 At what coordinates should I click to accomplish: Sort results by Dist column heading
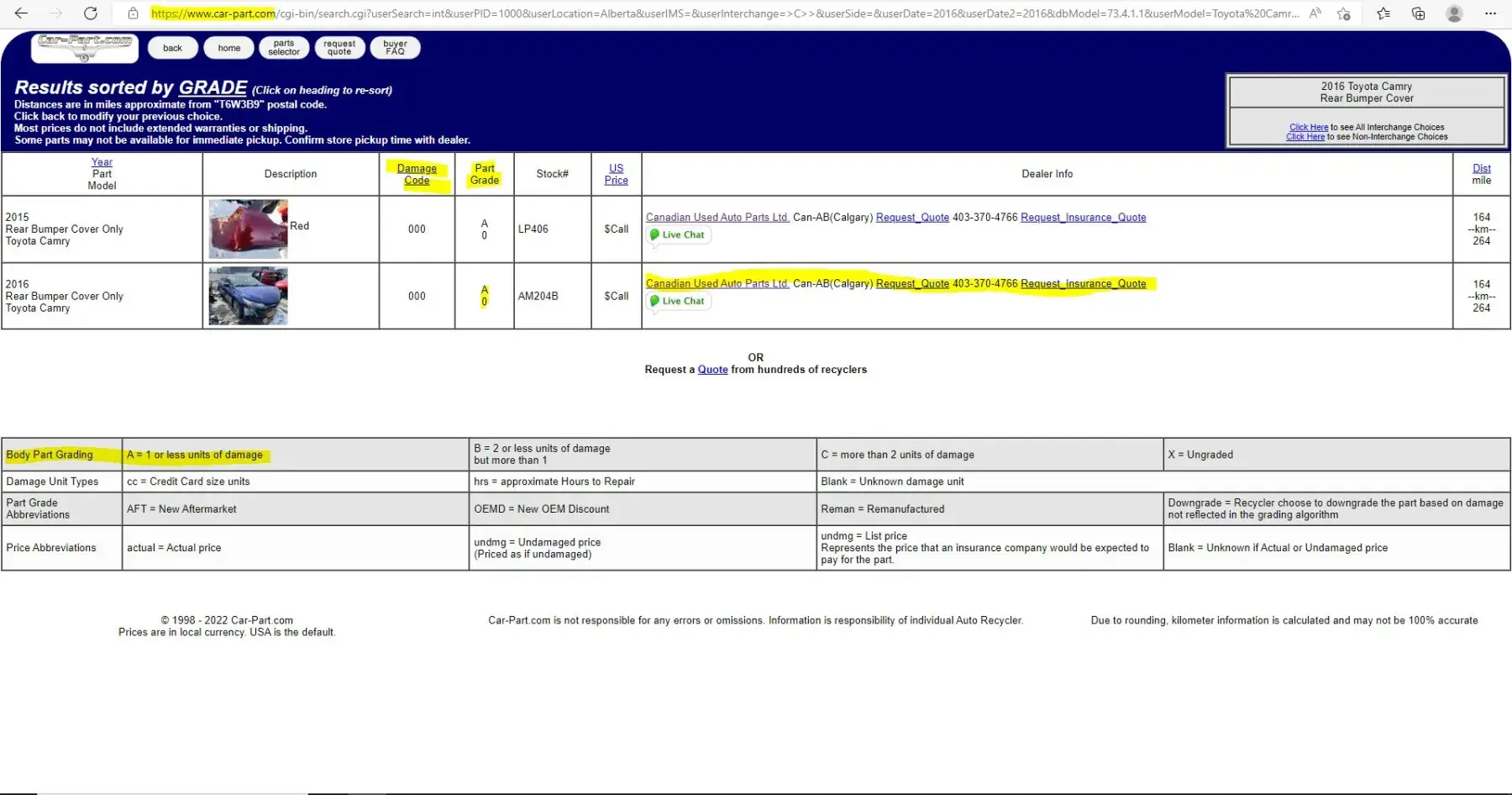click(1482, 168)
